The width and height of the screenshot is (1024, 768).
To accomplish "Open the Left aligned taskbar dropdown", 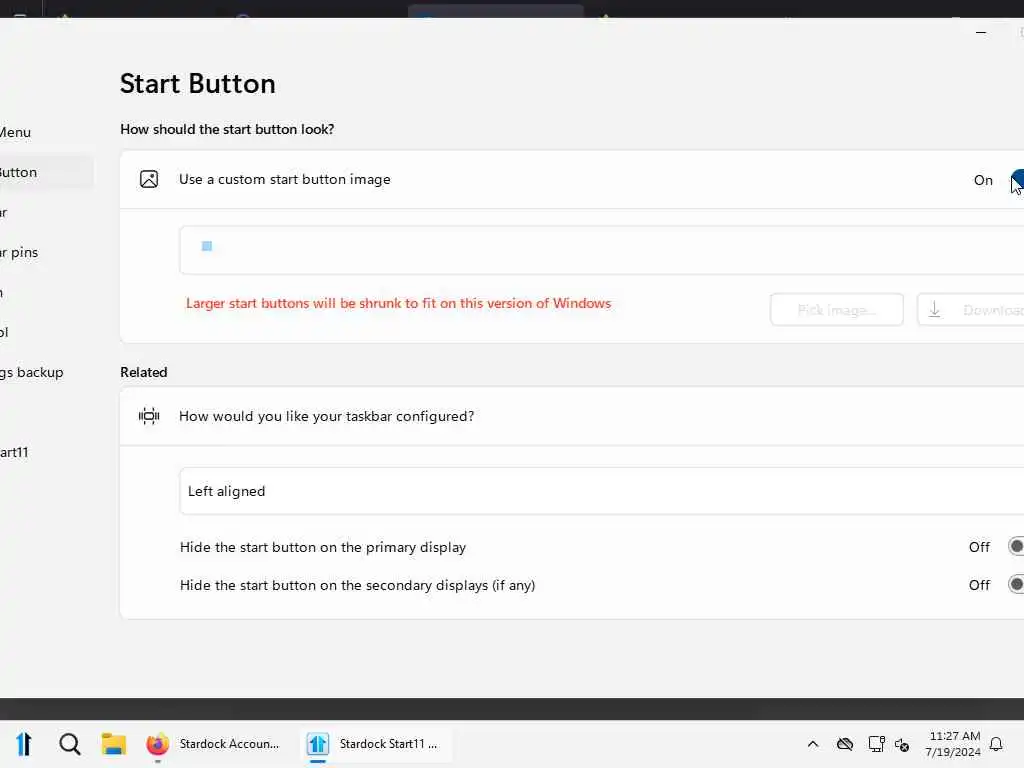I will (x=600, y=491).
